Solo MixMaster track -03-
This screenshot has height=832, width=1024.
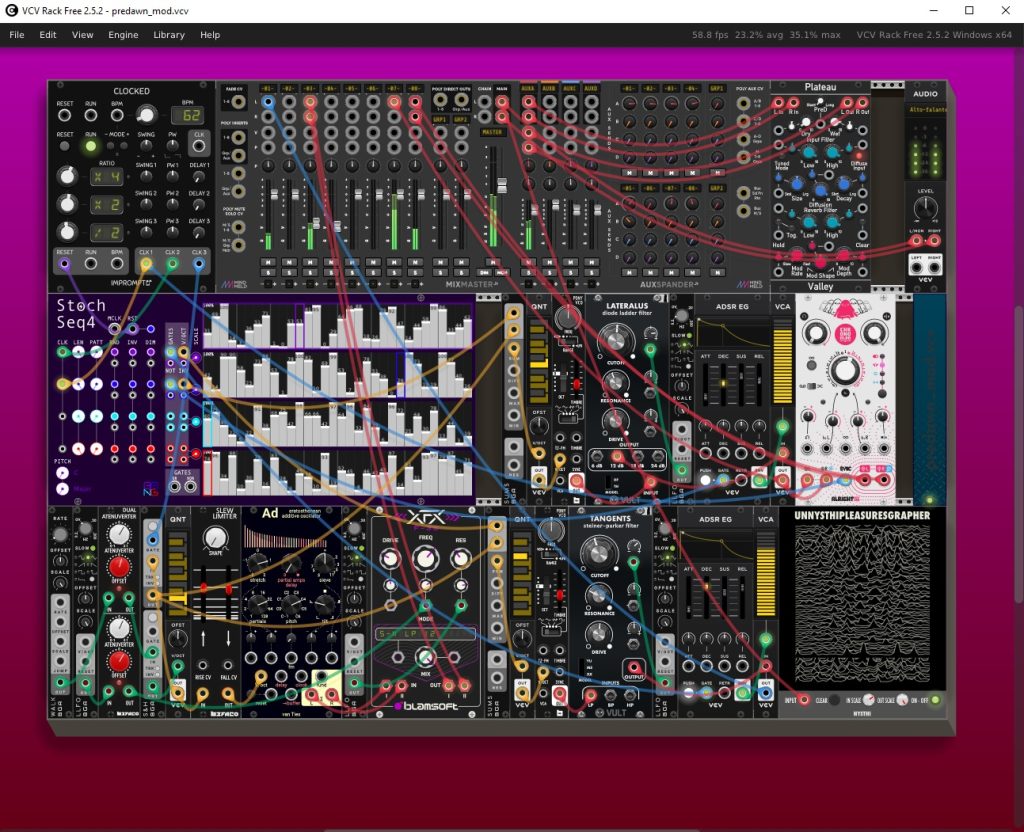click(310, 273)
